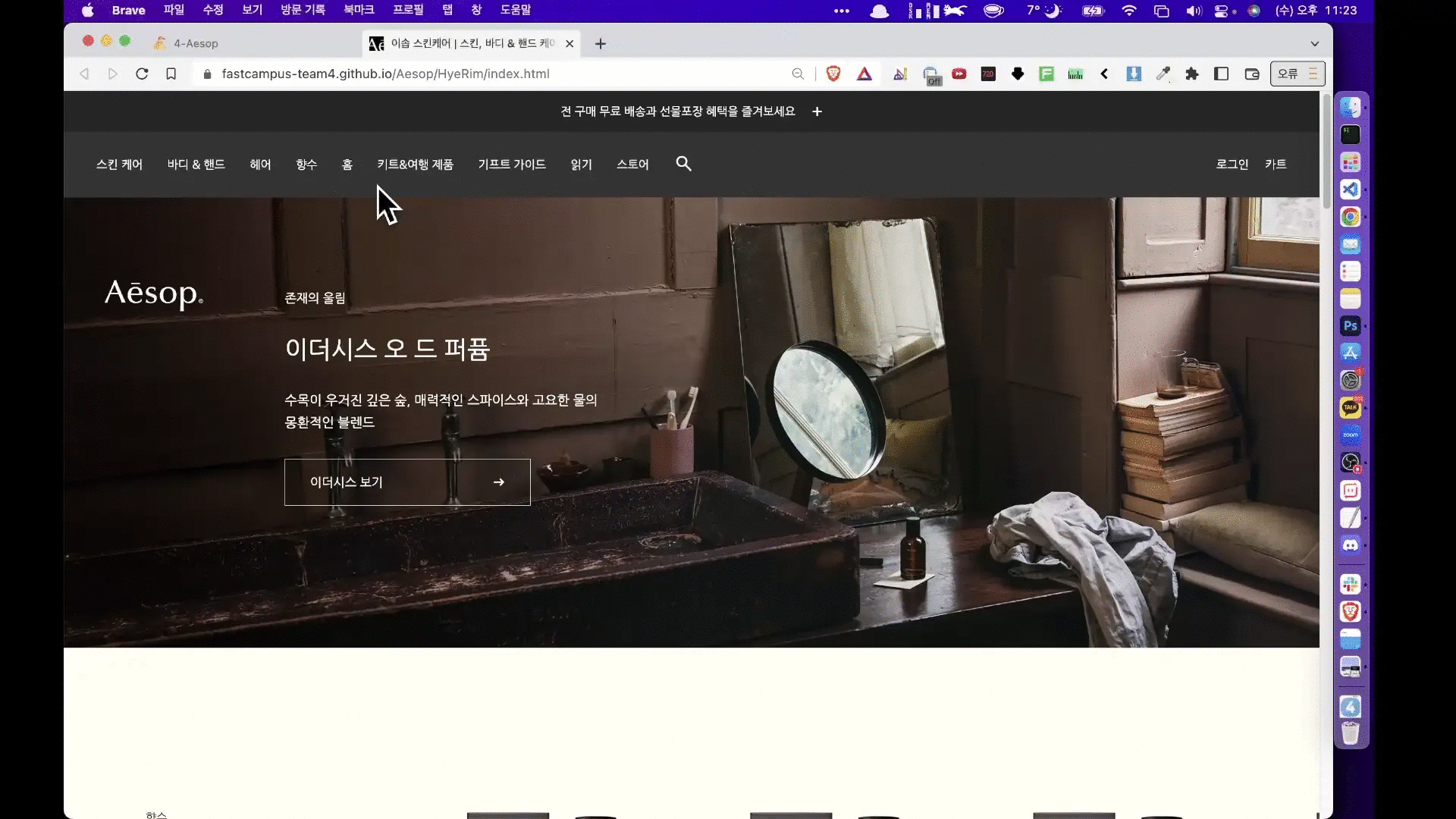The width and height of the screenshot is (1456, 819).
Task: Click the black down-arrow extension icon
Action: click(x=1018, y=74)
